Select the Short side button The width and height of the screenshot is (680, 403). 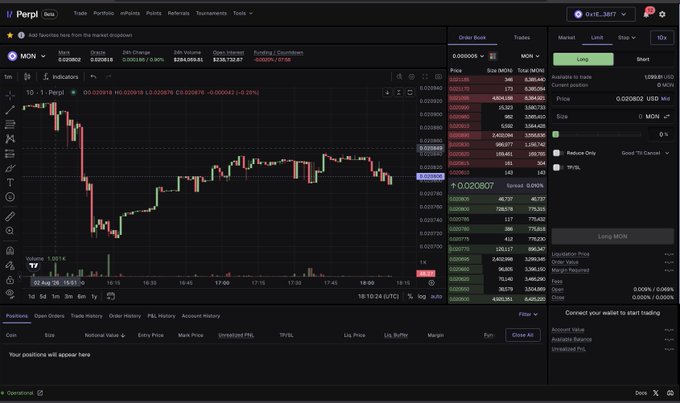tap(643, 59)
